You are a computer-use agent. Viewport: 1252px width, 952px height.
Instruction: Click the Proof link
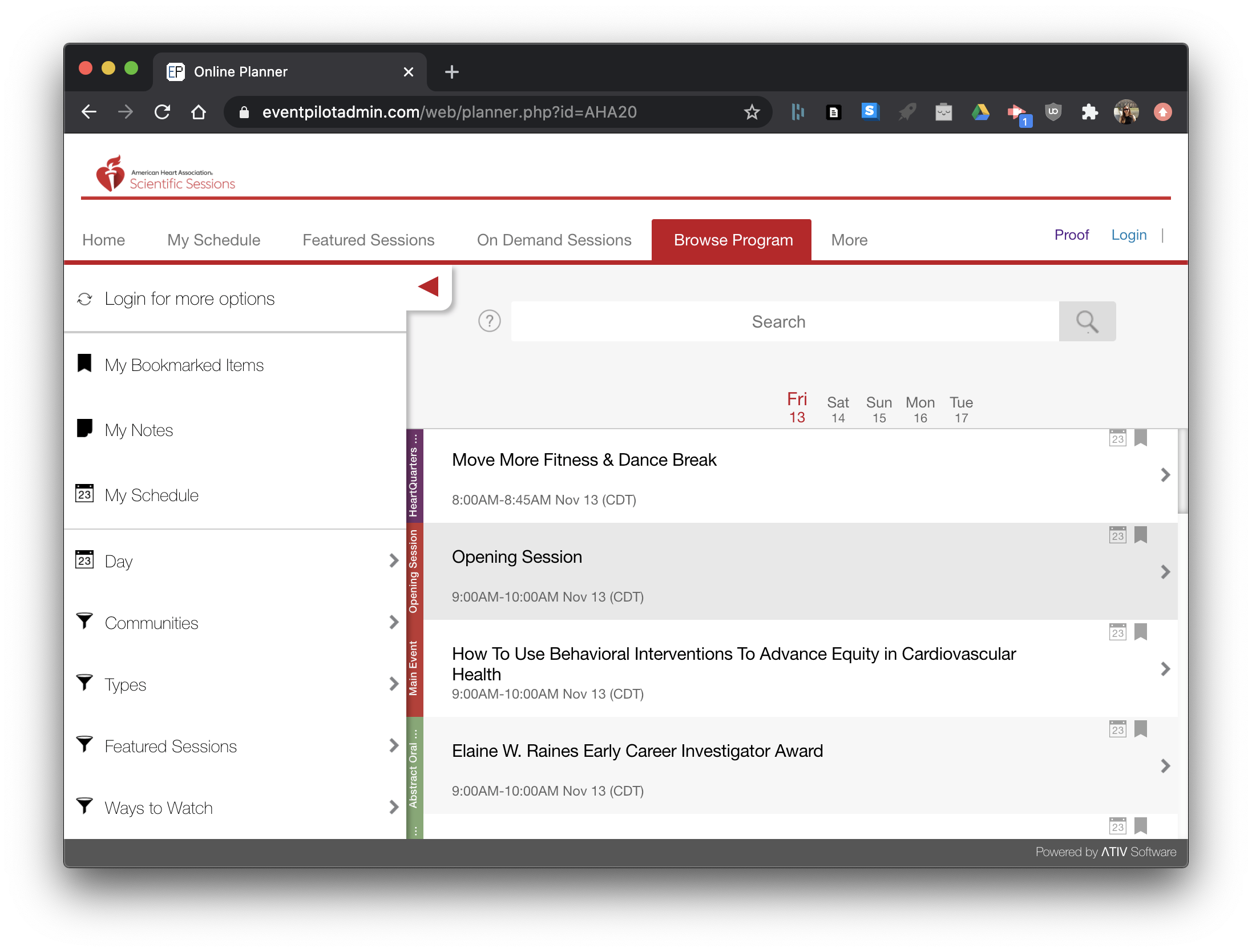(x=1071, y=235)
